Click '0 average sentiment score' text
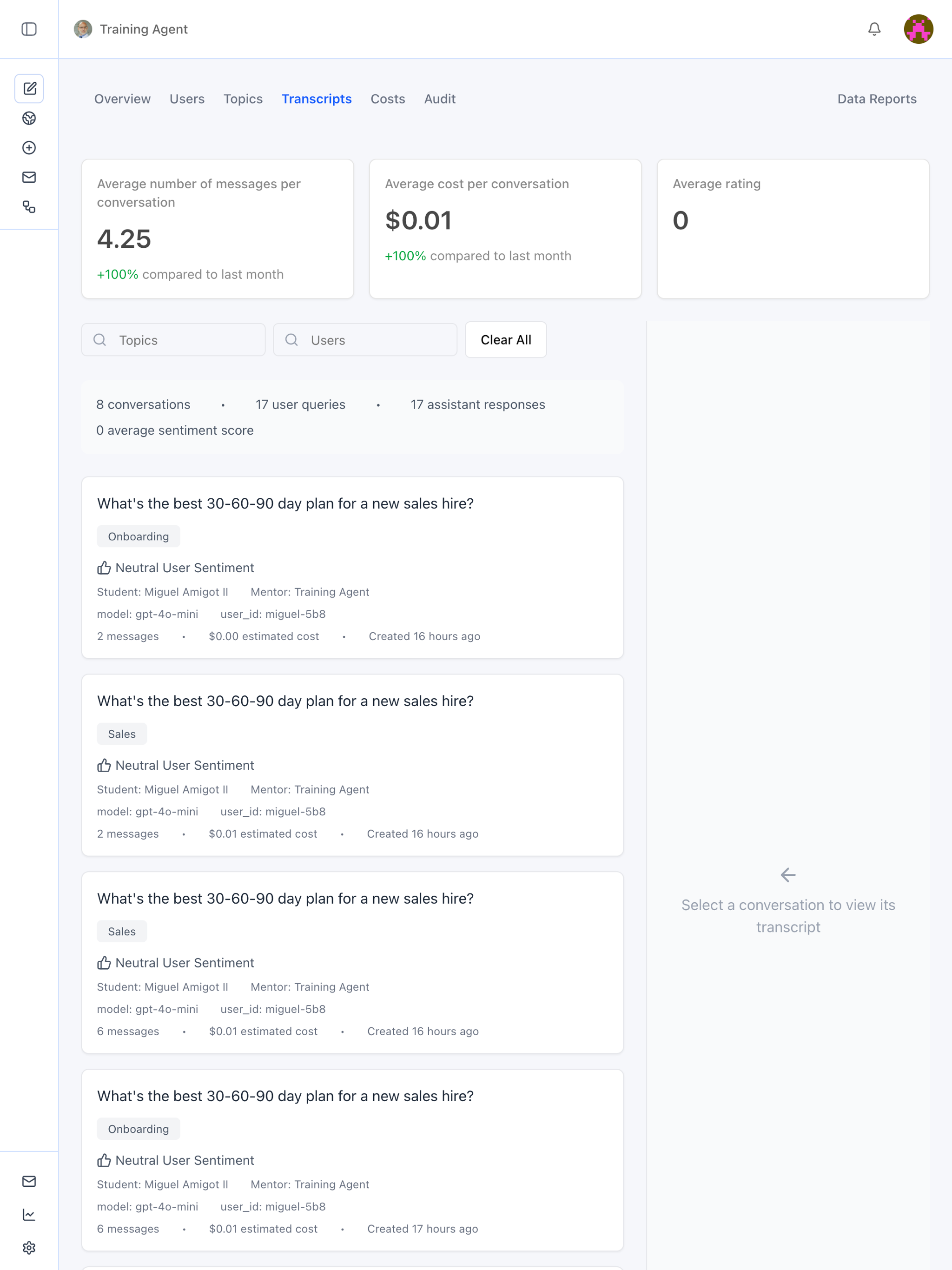Viewport: 952px width, 1270px height. 175,430
